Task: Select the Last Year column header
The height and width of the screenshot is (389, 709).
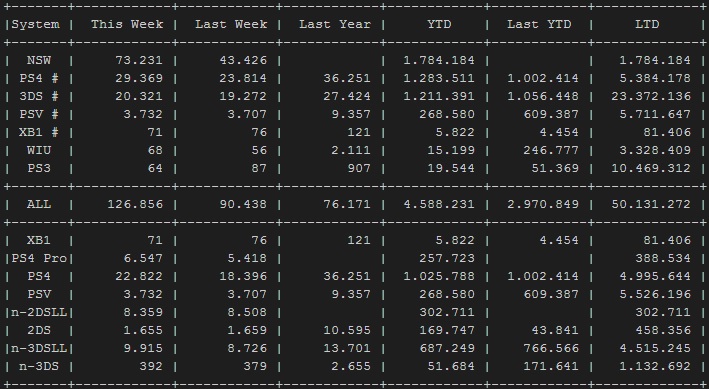Action: (x=335, y=24)
